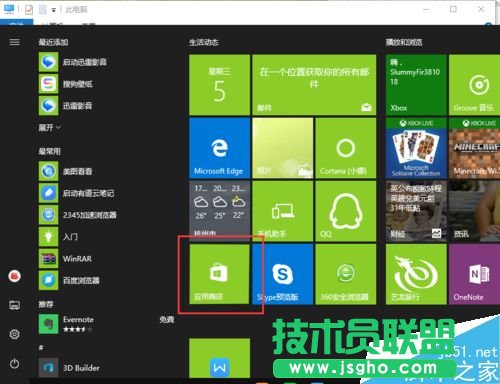
Task: Open Microsoft Solitaire Collection tile
Action: tap(416, 148)
